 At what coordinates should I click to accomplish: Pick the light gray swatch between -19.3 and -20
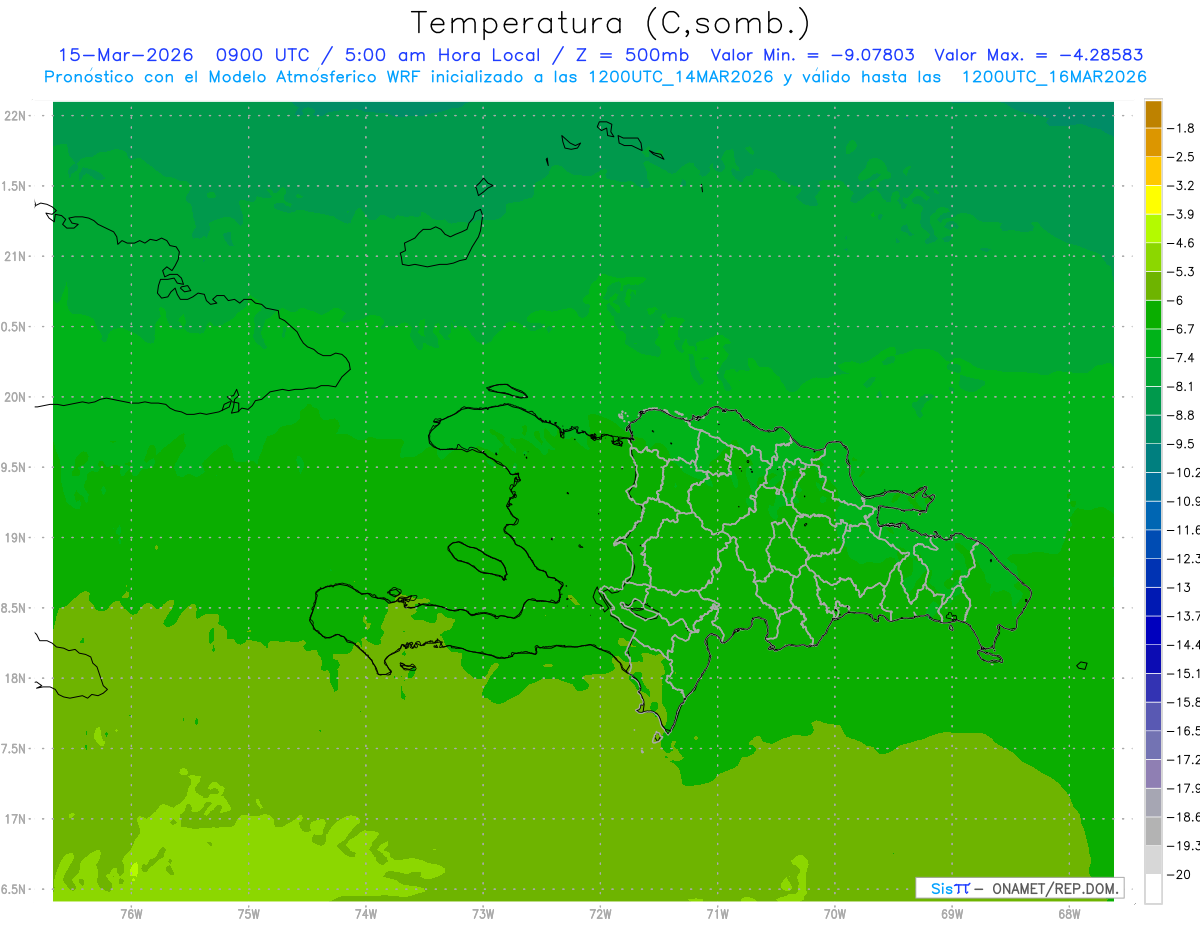point(1153,860)
